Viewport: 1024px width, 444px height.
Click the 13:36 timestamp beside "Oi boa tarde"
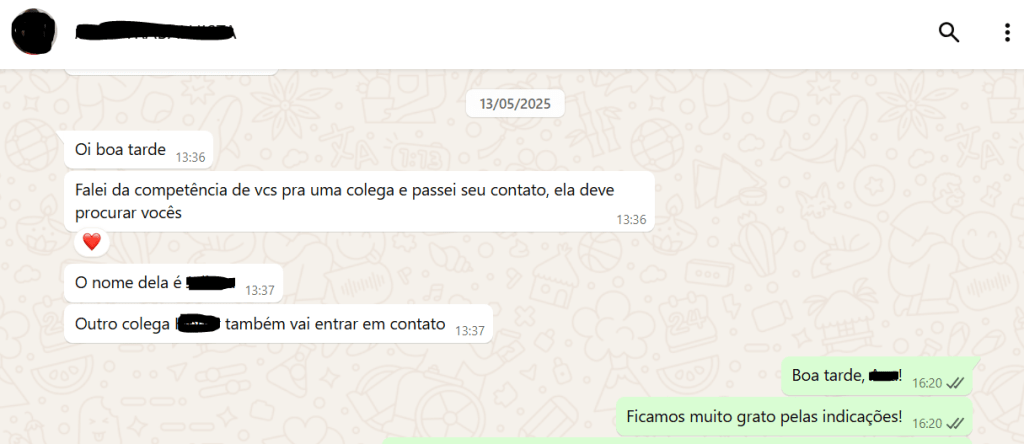(x=190, y=157)
